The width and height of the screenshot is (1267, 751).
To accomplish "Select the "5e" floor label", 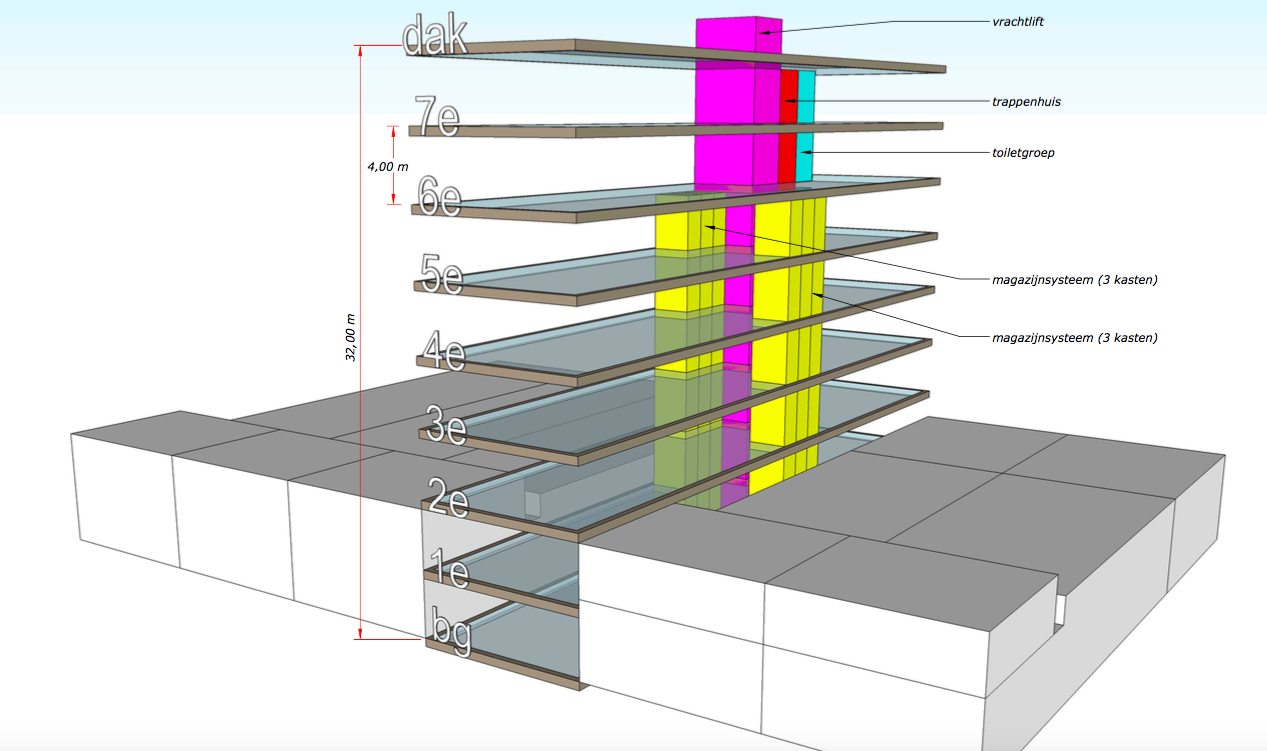I will click(x=441, y=273).
